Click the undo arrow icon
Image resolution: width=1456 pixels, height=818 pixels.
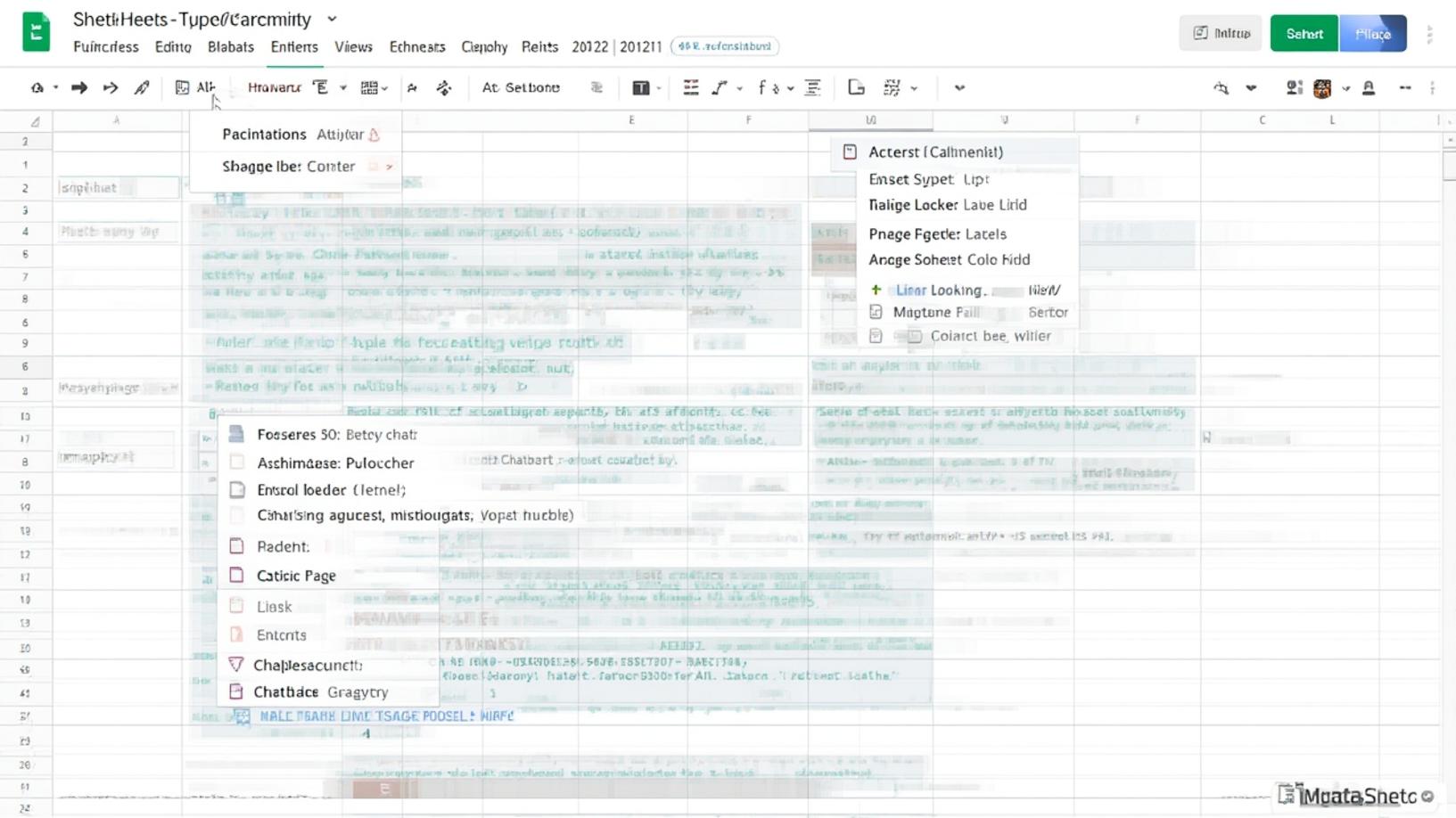(78, 87)
